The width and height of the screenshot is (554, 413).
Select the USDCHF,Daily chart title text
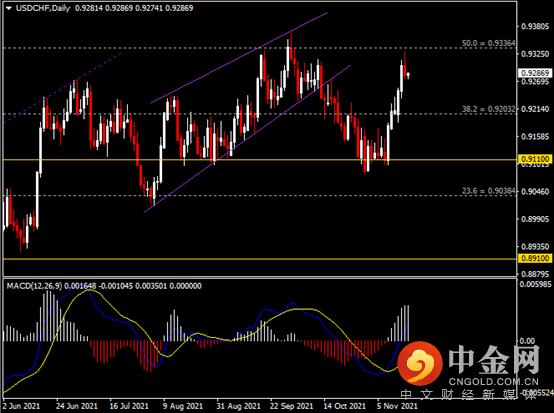43,8
